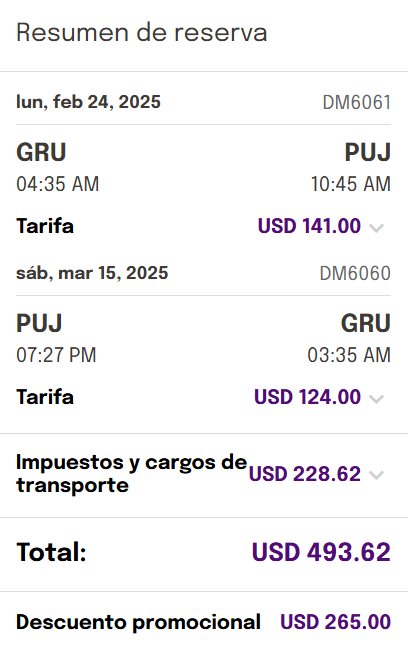The width and height of the screenshot is (408, 648).
Task: Click the USD 265.00 promotional discount amount
Action: 335,622
